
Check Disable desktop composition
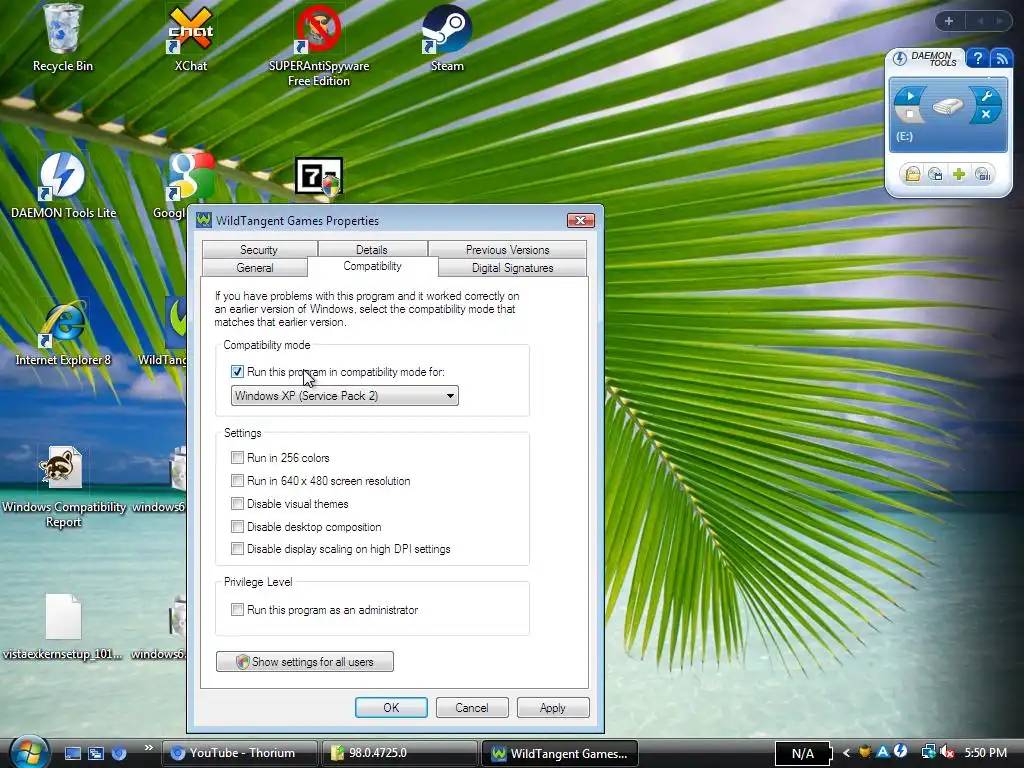point(237,526)
